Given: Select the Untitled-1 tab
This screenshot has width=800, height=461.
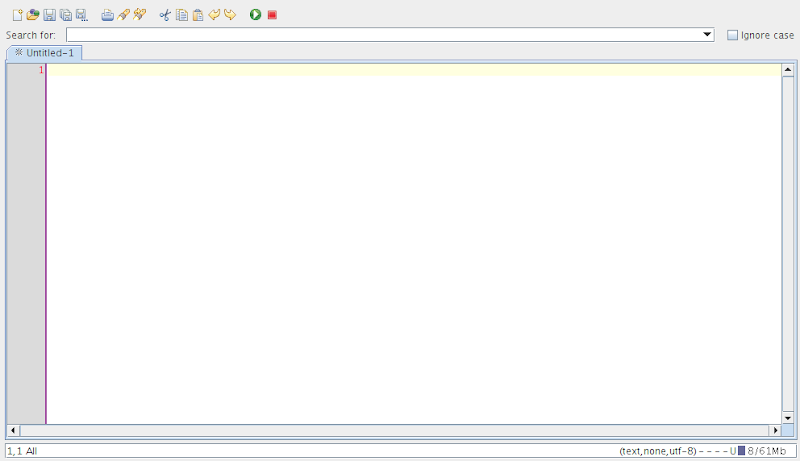Looking at the screenshot, I should [x=44, y=53].
